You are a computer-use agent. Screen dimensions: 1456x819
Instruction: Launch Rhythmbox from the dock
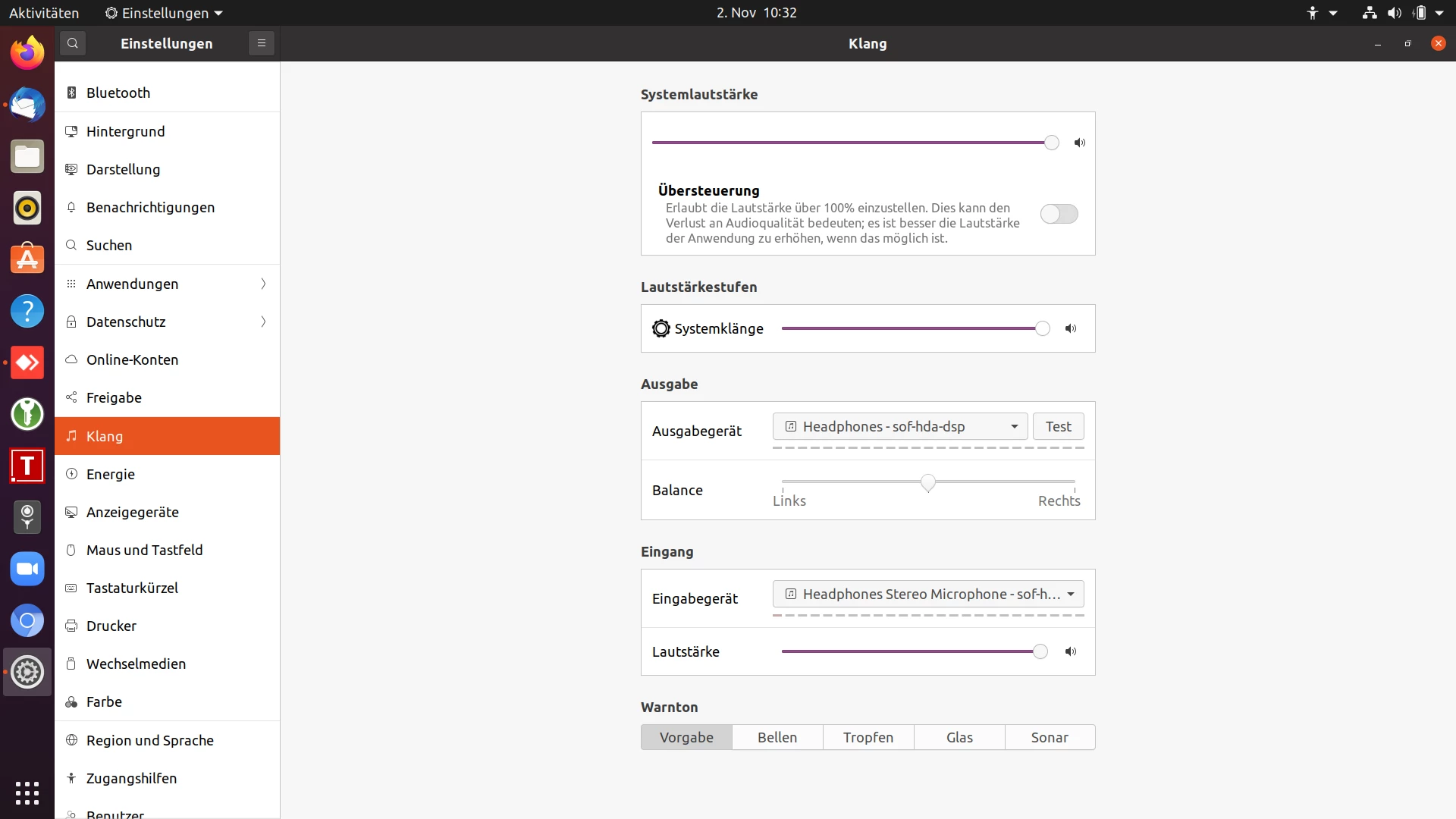pyautogui.click(x=27, y=208)
